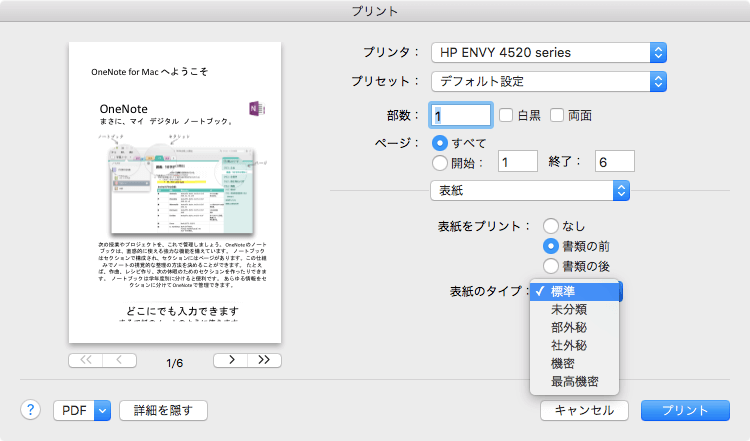This screenshot has width=750, height=441.
Task: Go to the previous preview page
Action: (x=120, y=360)
